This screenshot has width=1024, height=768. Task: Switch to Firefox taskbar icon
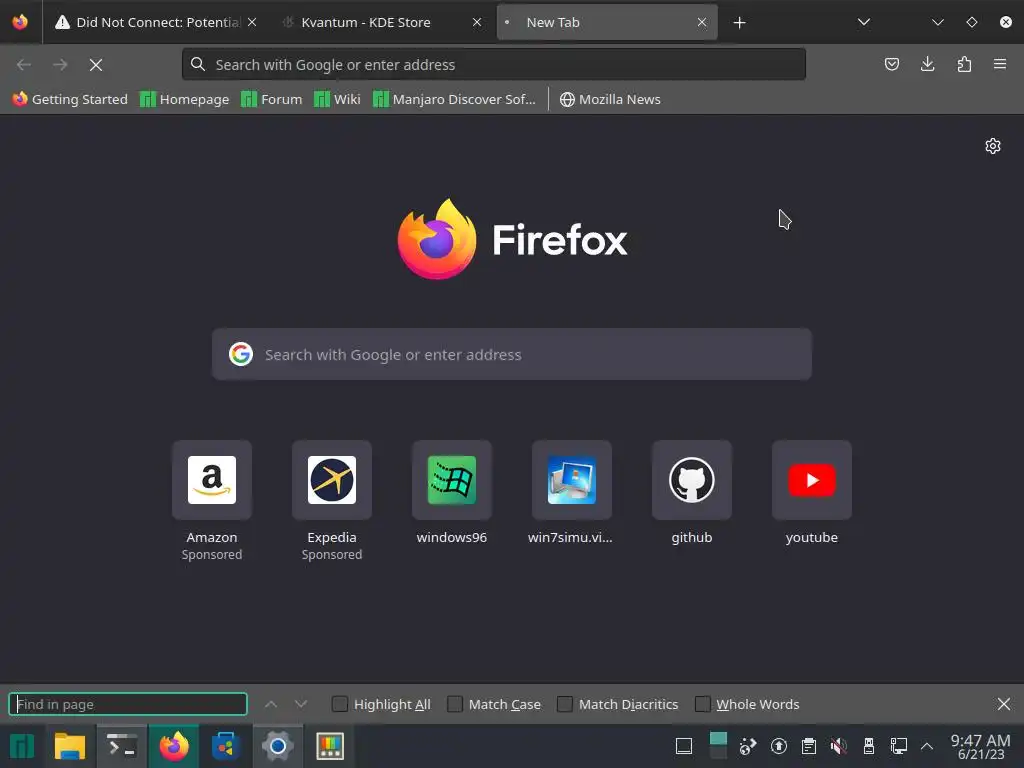click(x=174, y=746)
